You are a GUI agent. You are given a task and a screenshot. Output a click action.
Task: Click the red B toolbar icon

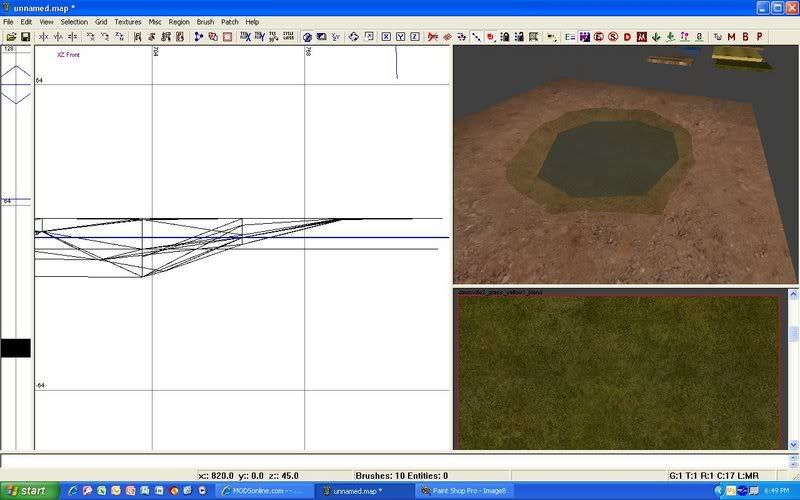click(x=745, y=37)
